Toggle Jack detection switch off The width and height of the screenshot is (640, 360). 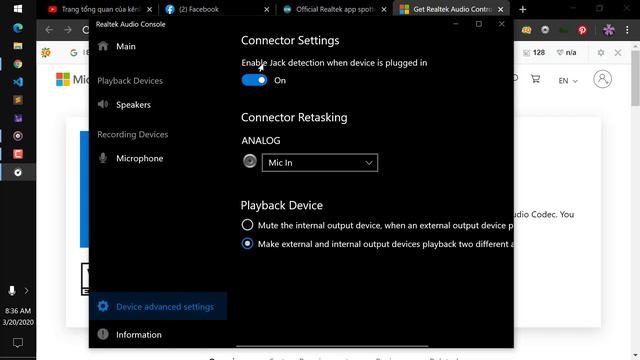[254, 80]
